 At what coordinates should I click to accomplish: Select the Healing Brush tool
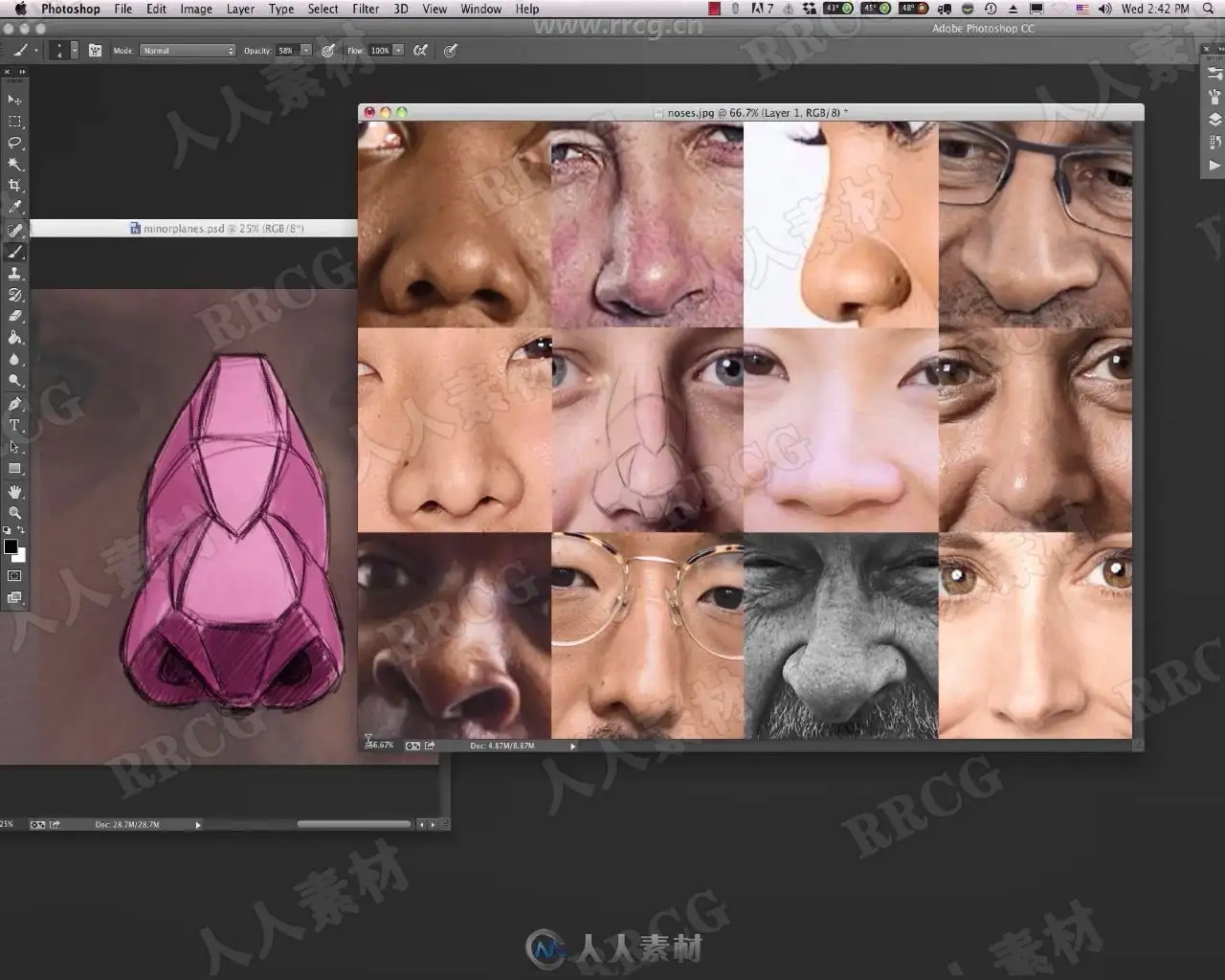[x=14, y=230]
